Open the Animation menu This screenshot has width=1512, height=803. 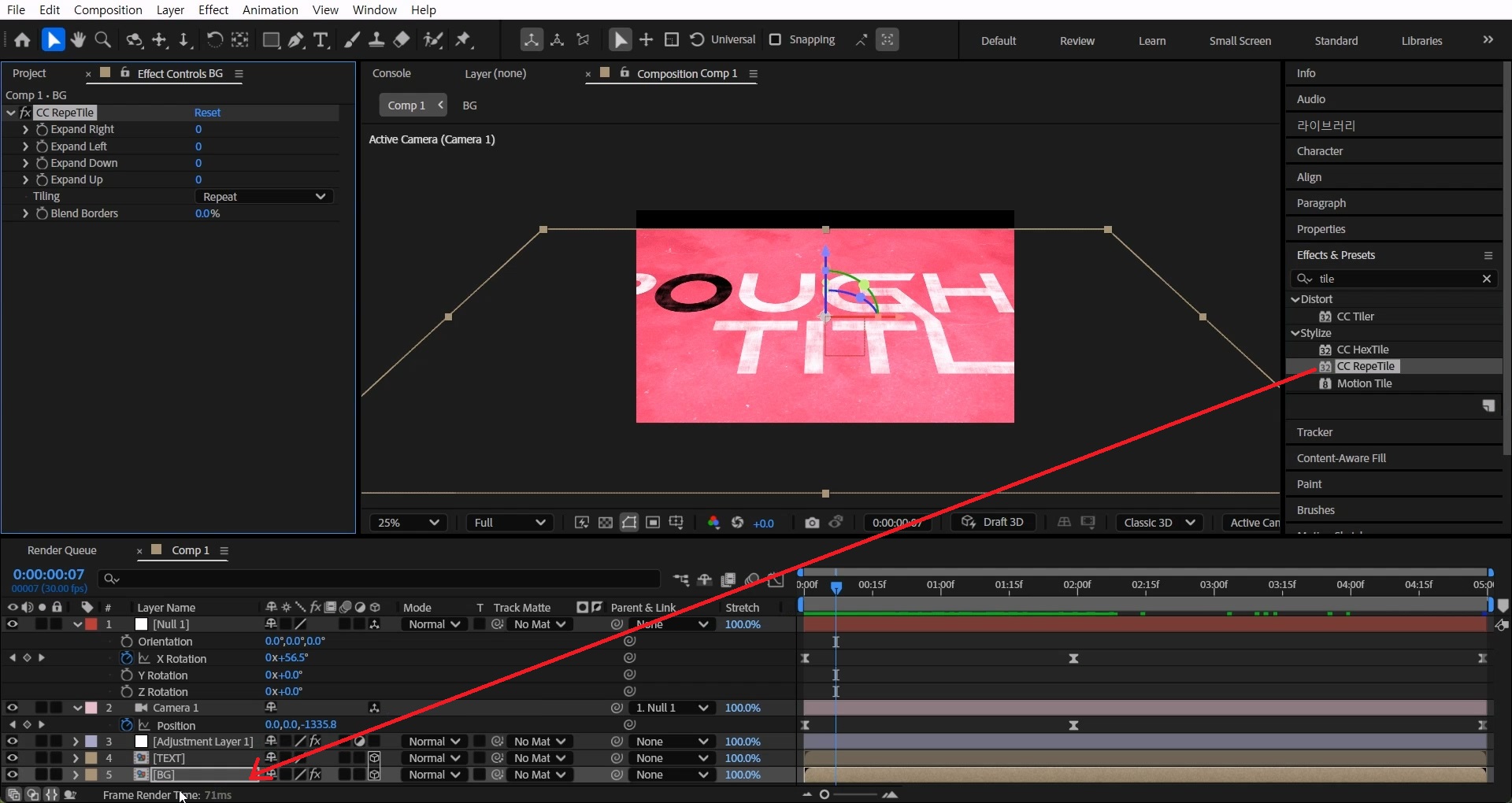[270, 9]
